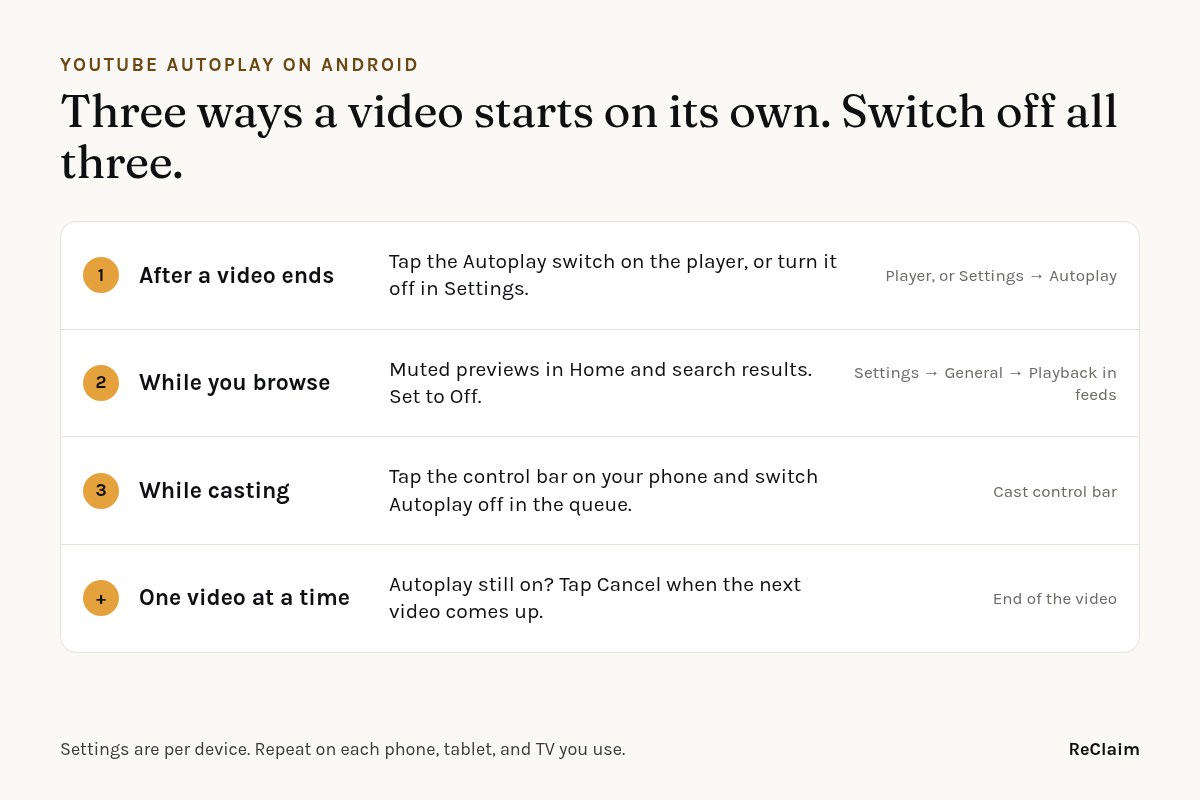Click the 'YOUTUBE AUTOPLAY ON ANDROID' overline

tap(239, 65)
